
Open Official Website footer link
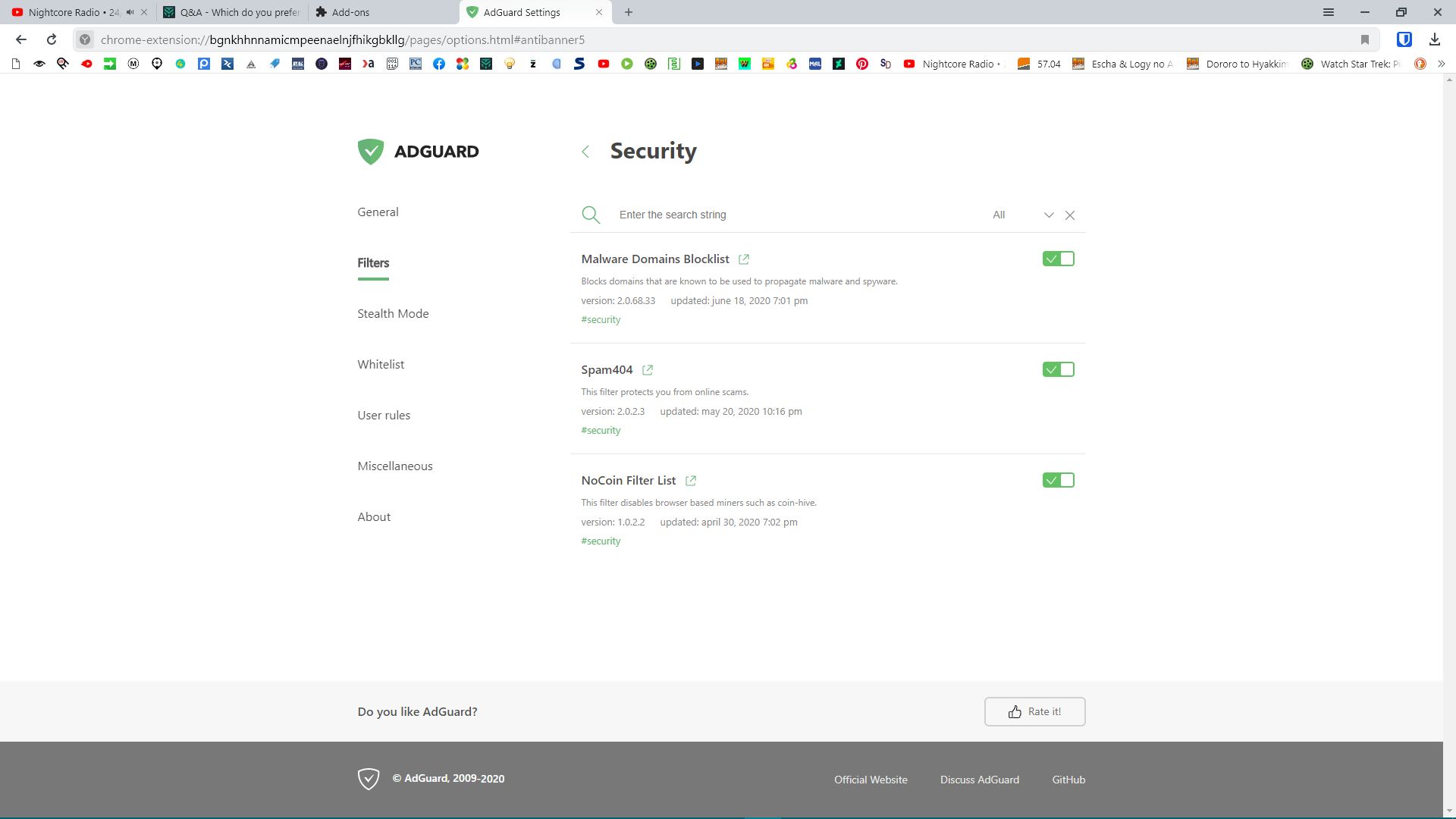click(x=871, y=780)
